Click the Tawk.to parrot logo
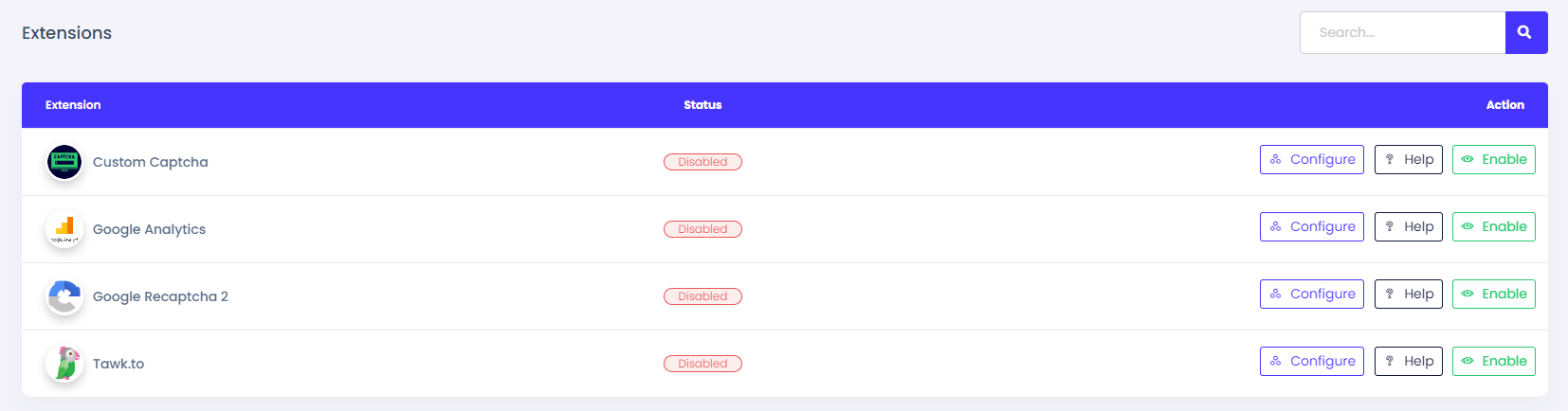The height and width of the screenshot is (411, 1568). point(64,364)
